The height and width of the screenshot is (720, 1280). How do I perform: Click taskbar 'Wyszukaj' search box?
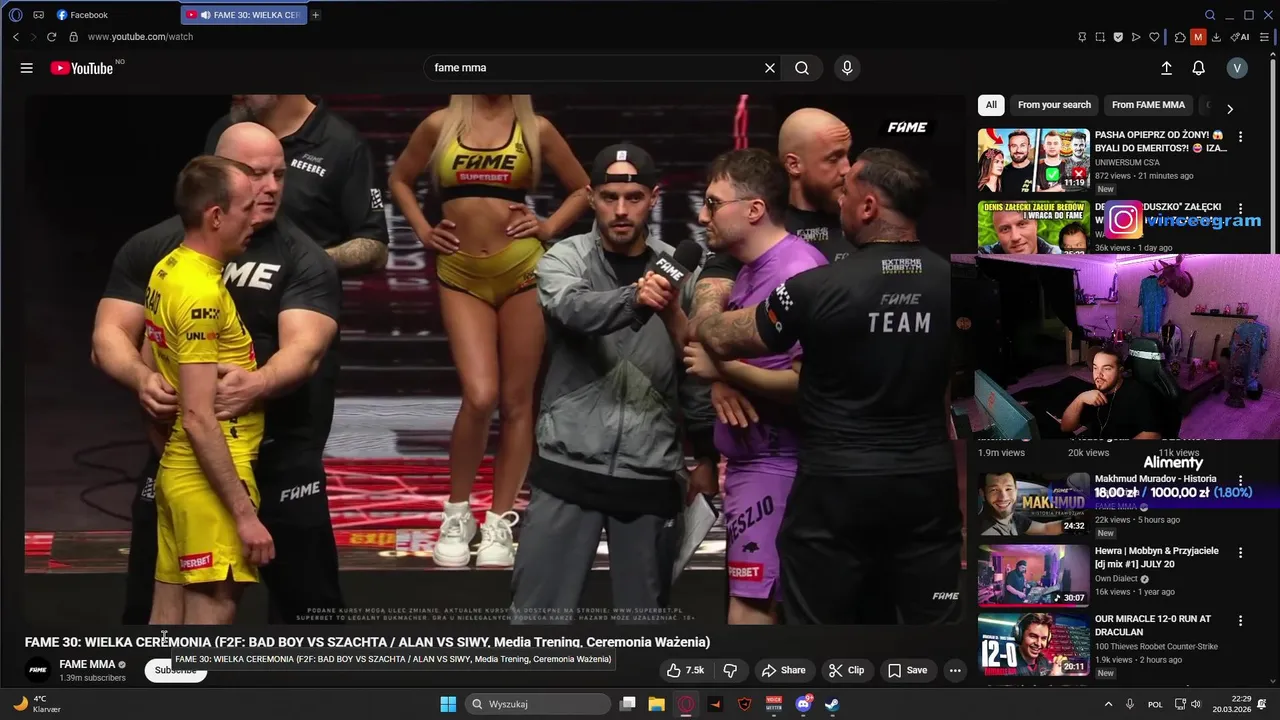(539, 704)
